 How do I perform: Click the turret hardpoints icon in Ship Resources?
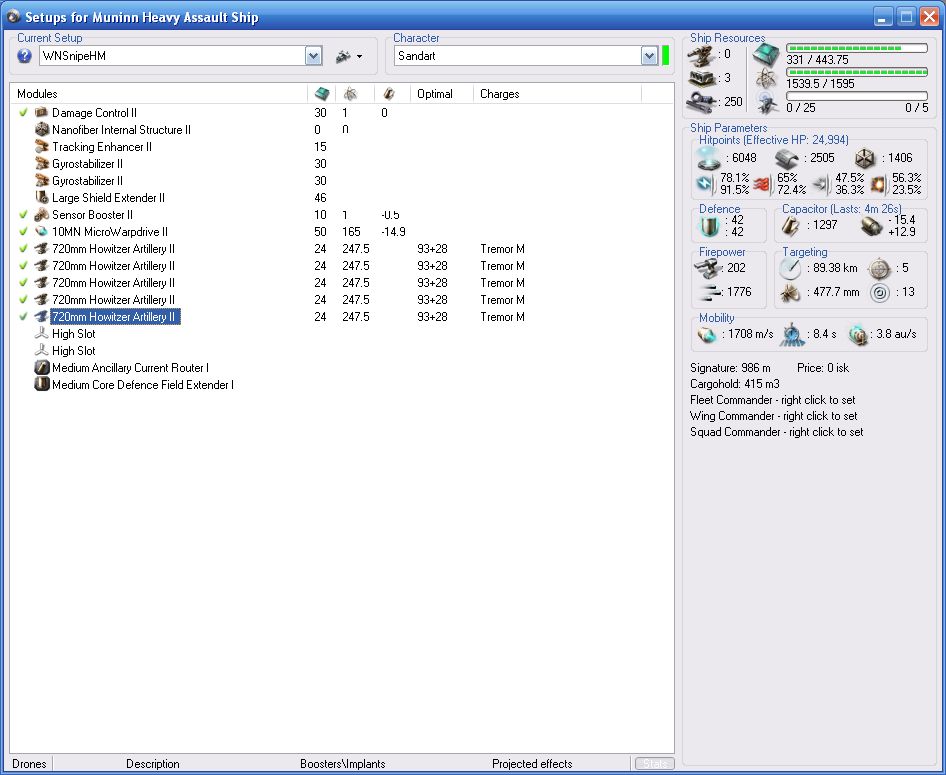coord(702,55)
